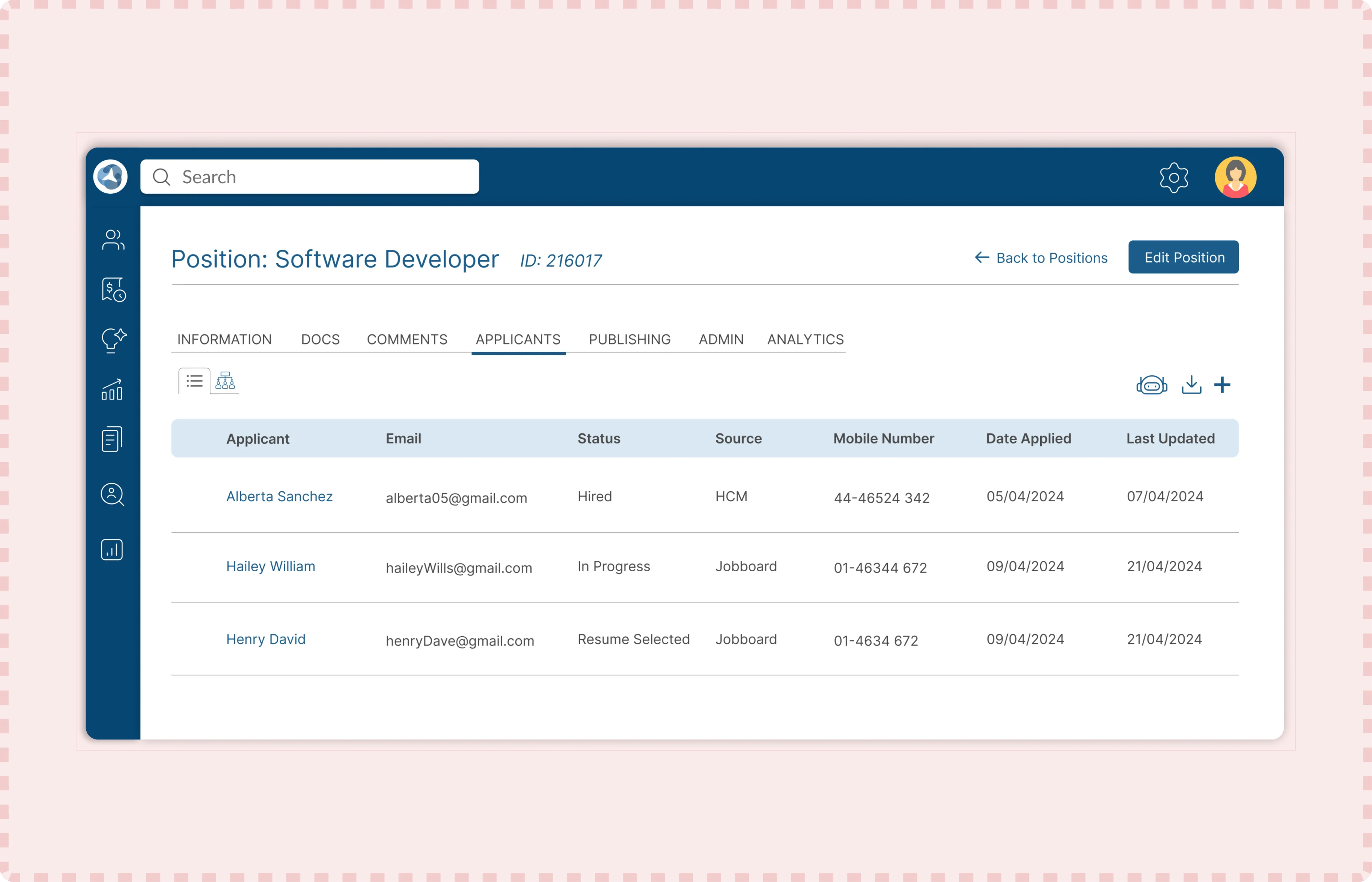Add a new applicant with plus icon
Image resolution: width=1372 pixels, height=882 pixels.
coord(1222,385)
